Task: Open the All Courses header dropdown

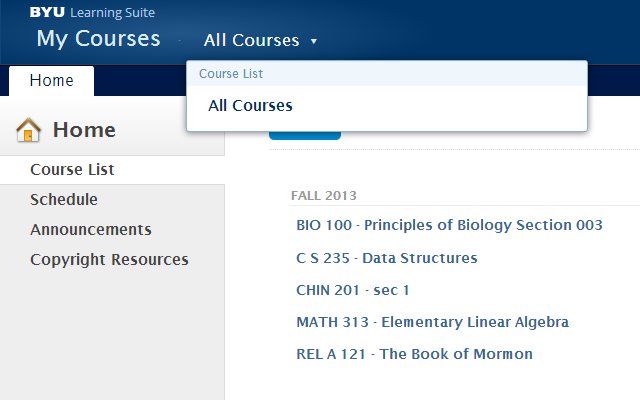Action: pos(251,41)
